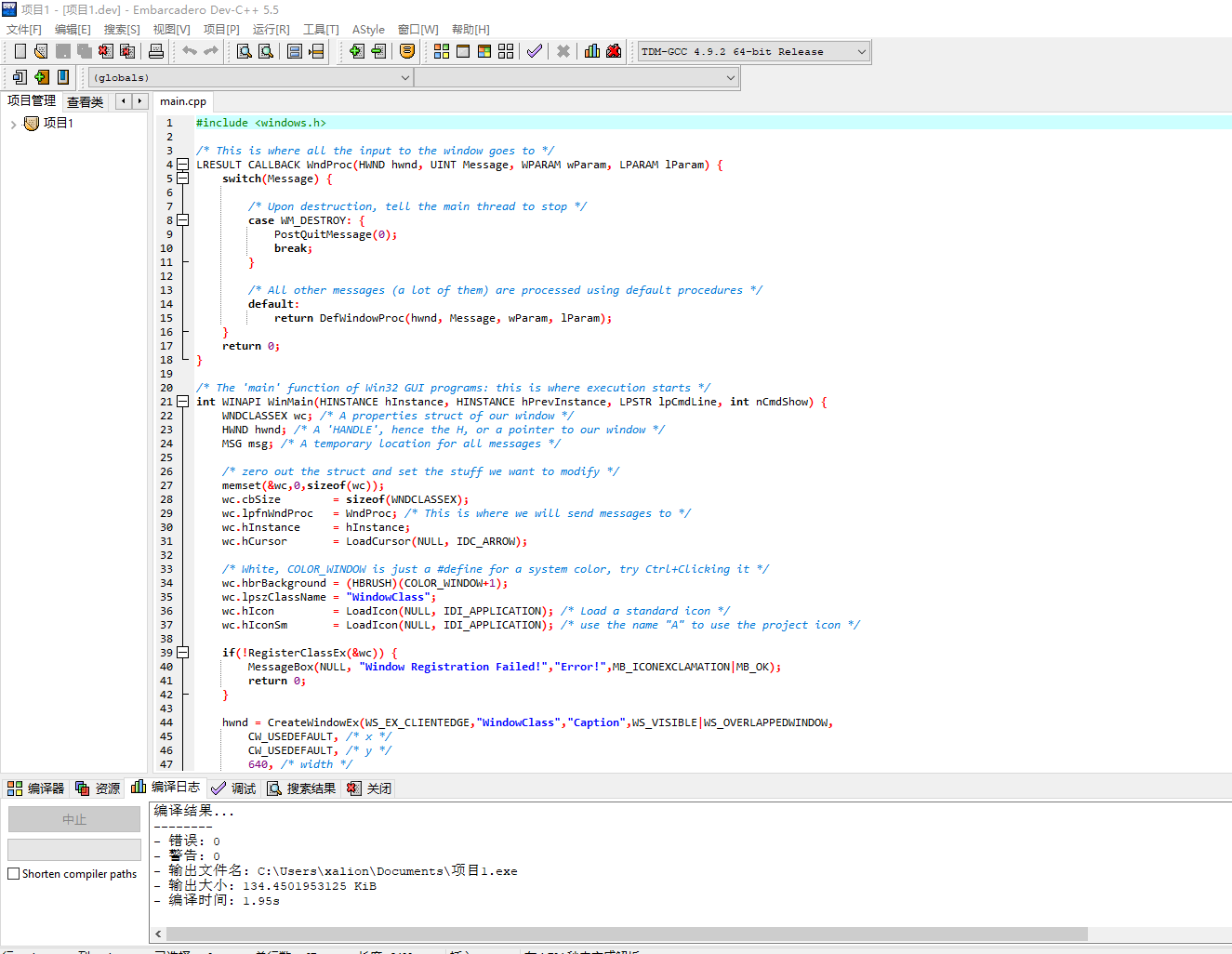1232x954 pixels.
Task: Click the 中止 abort button
Action: pos(74,819)
